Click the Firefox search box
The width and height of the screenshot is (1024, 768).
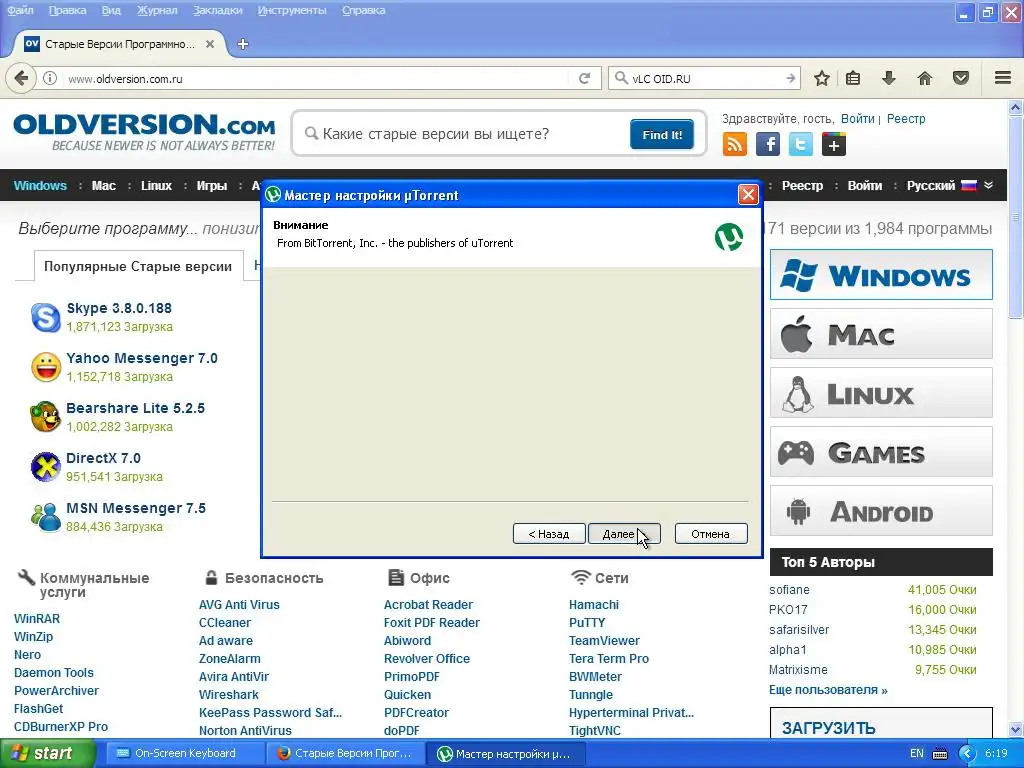coord(705,78)
